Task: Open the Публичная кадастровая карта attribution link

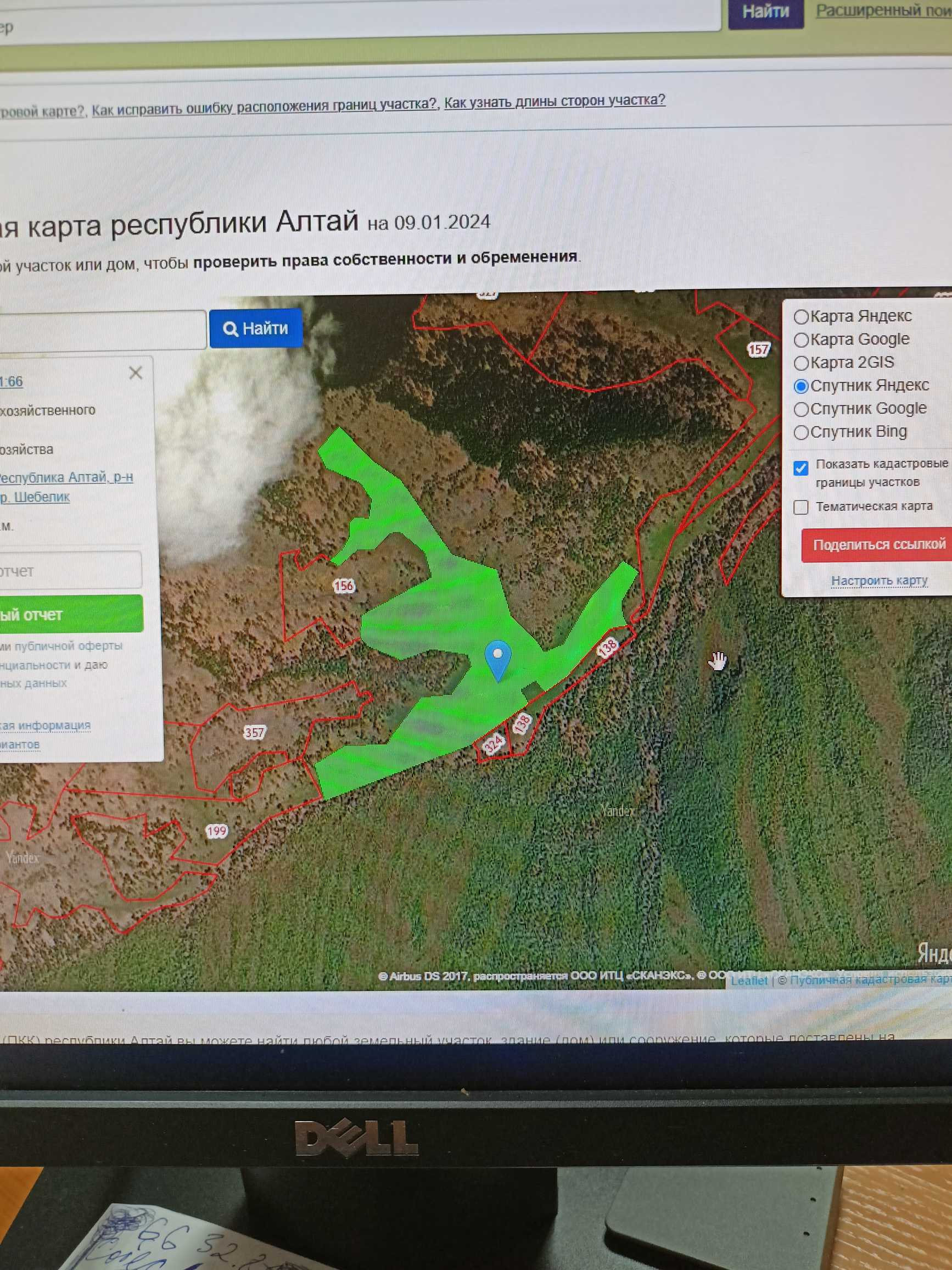Action: [870, 979]
